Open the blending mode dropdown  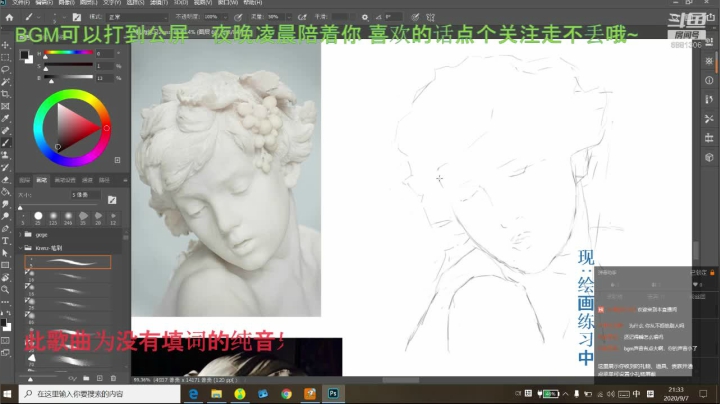point(137,17)
